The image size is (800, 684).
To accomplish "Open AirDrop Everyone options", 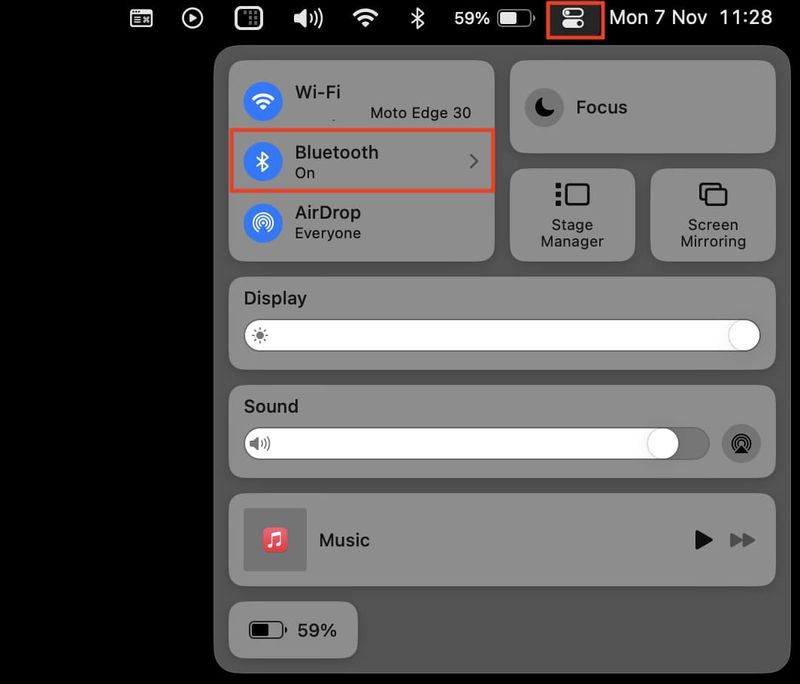I will point(328,223).
